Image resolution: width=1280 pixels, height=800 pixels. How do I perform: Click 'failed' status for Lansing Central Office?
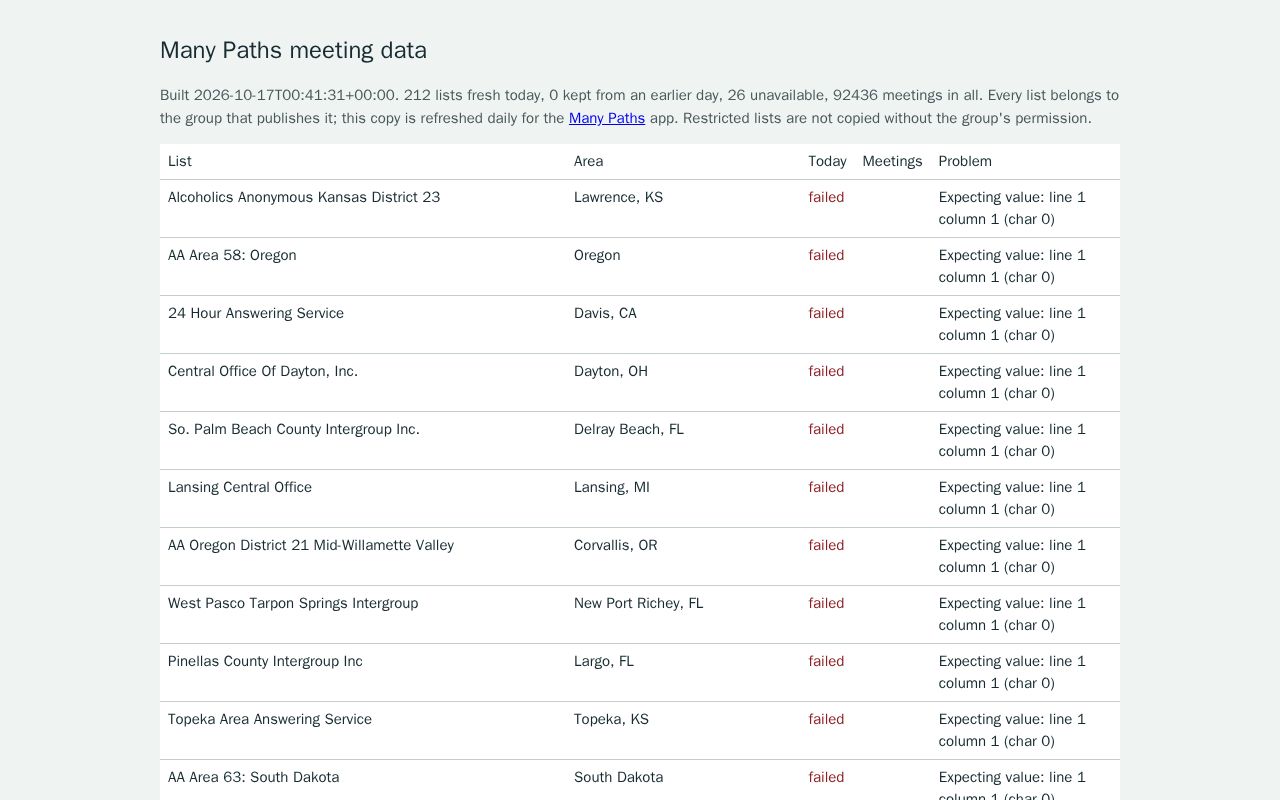coord(826,487)
